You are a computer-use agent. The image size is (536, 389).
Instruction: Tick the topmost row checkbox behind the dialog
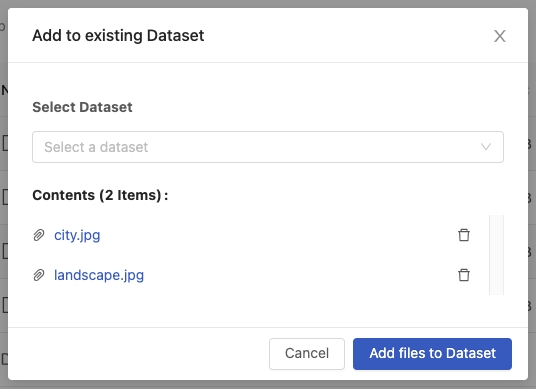pos(5,143)
